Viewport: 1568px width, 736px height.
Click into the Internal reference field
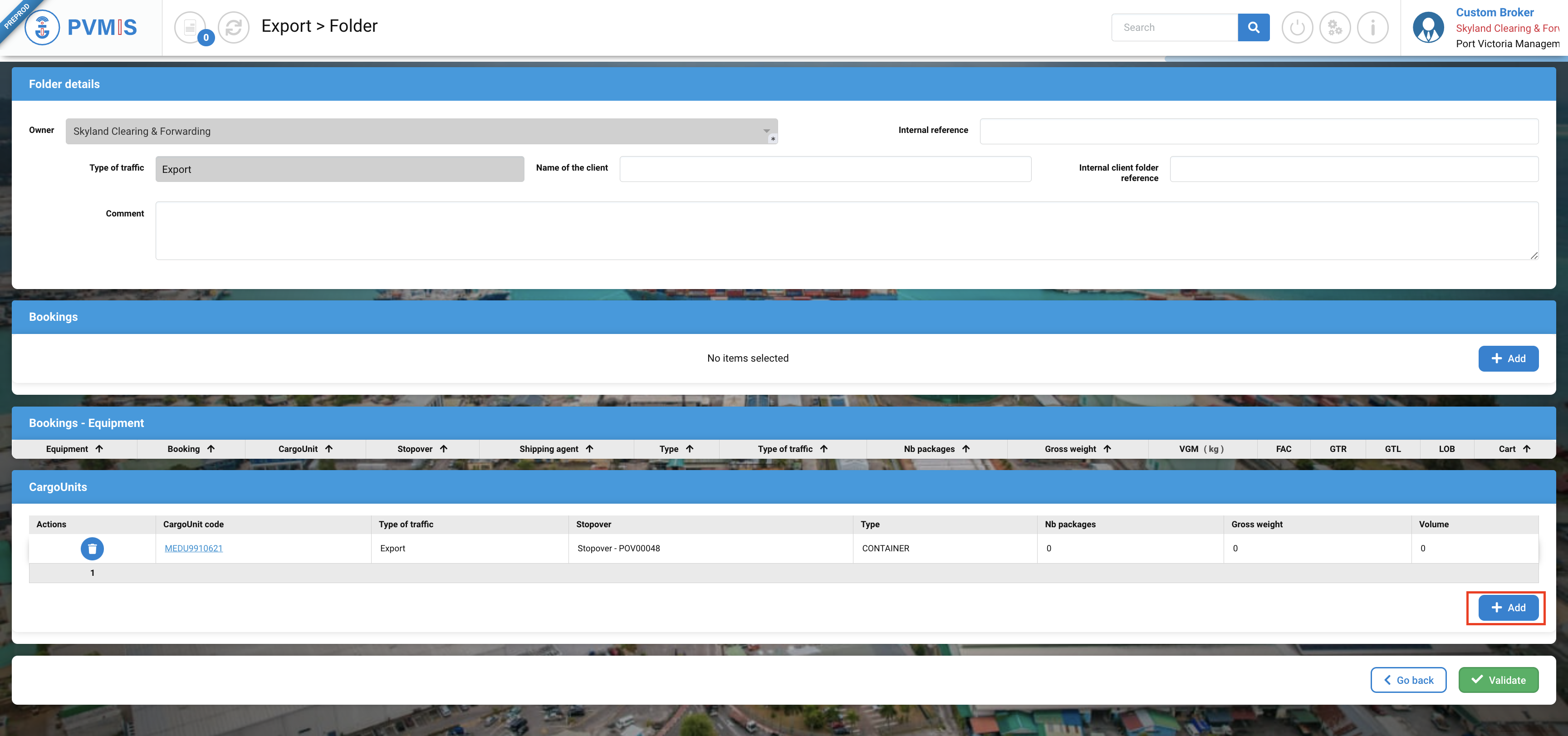[x=1258, y=131]
